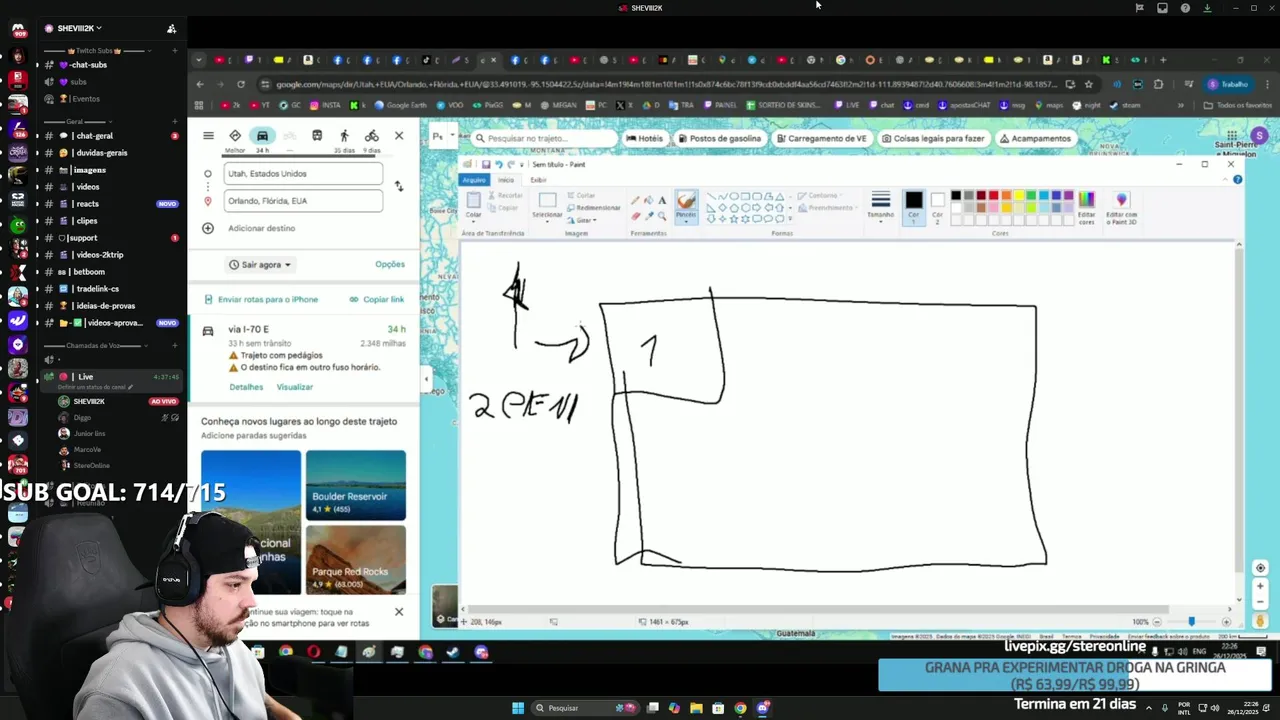Screen dimensions: 1280x720
Task: Pick the black palette swatch in Paint
Action: coord(955,196)
